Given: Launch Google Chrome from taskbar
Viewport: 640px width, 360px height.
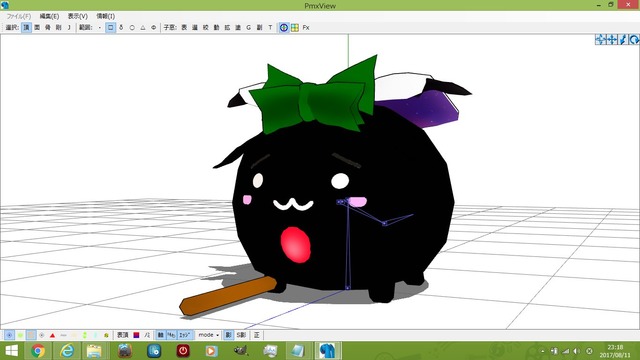Looking at the screenshot, I should point(38,351).
